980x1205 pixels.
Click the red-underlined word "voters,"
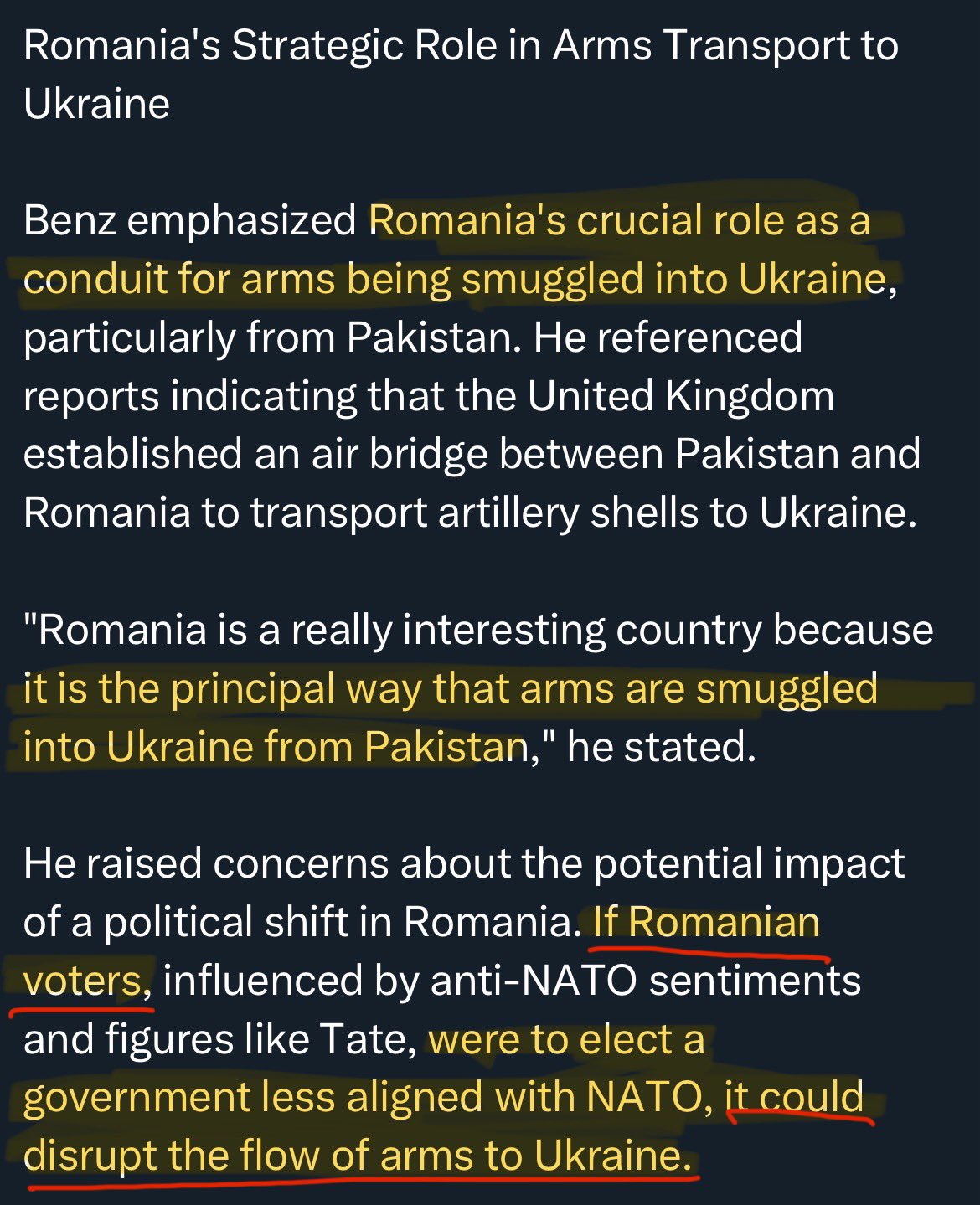[x=87, y=981]
